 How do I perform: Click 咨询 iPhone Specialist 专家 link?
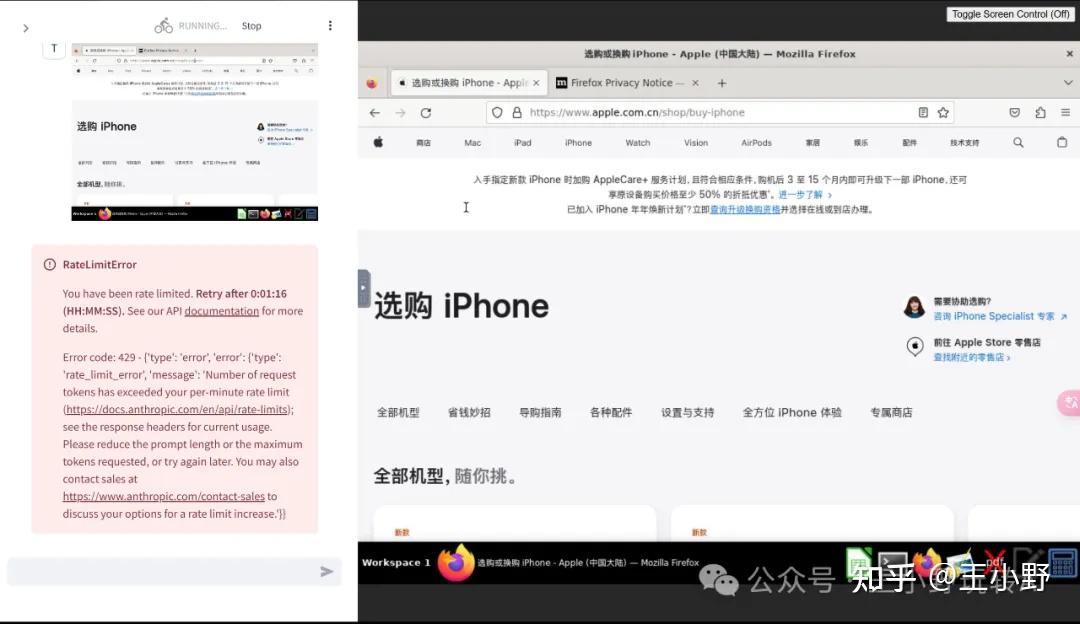coord(1000,316)
